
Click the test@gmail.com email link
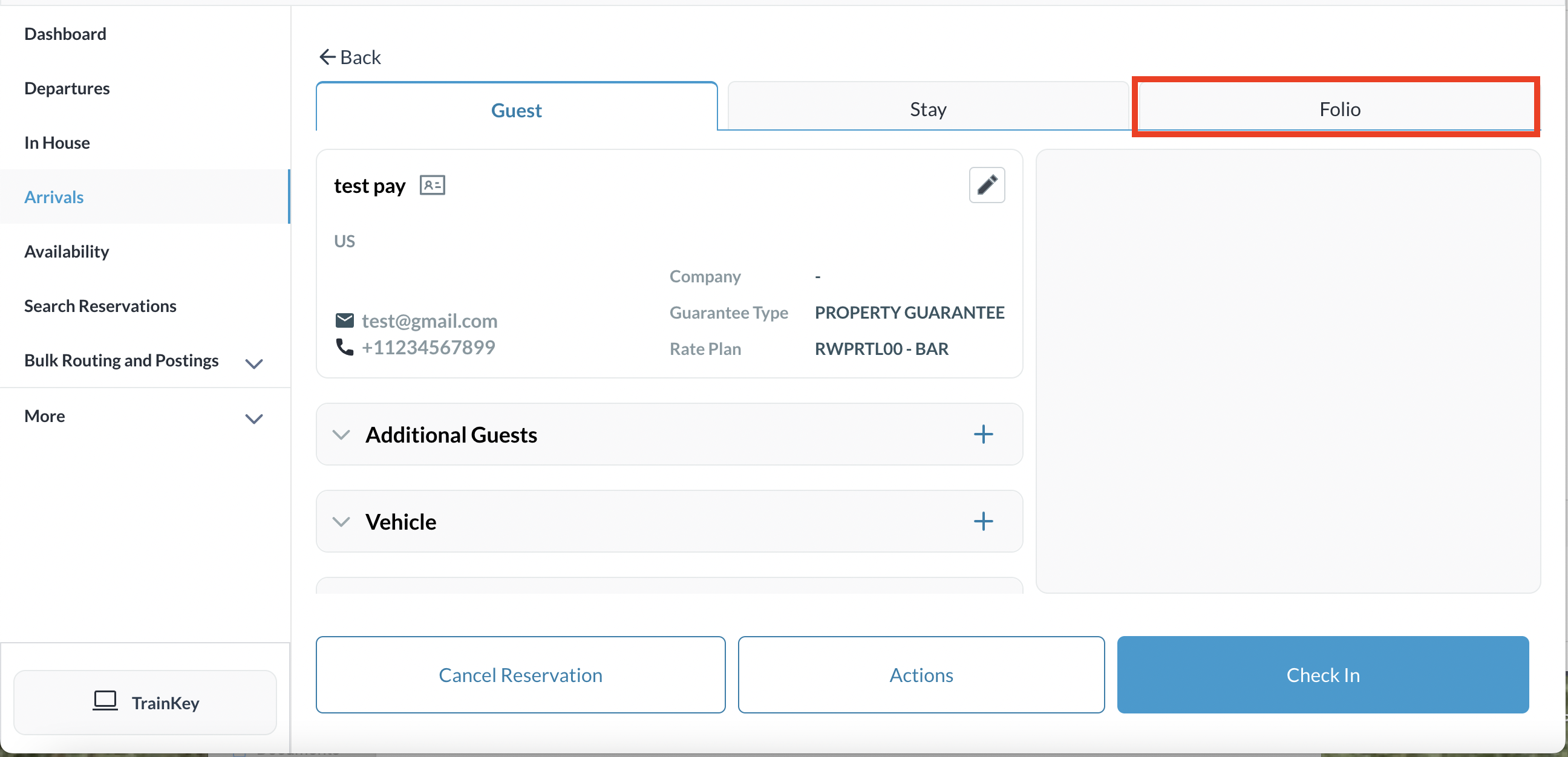pos(430,320)
